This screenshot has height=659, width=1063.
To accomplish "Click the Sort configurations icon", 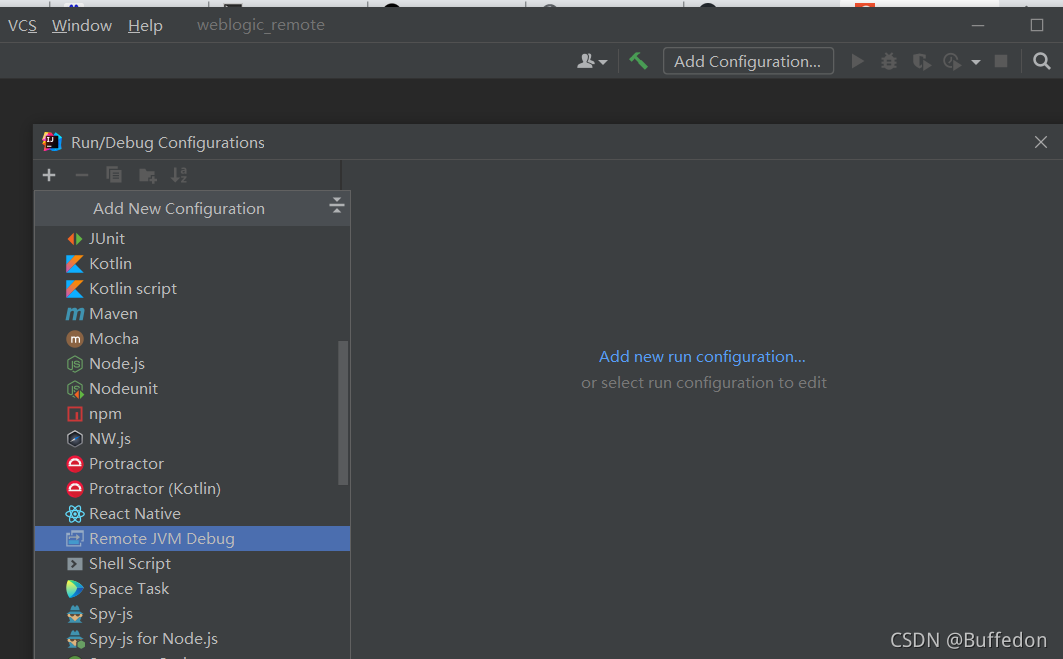I will tap(179, 175).
